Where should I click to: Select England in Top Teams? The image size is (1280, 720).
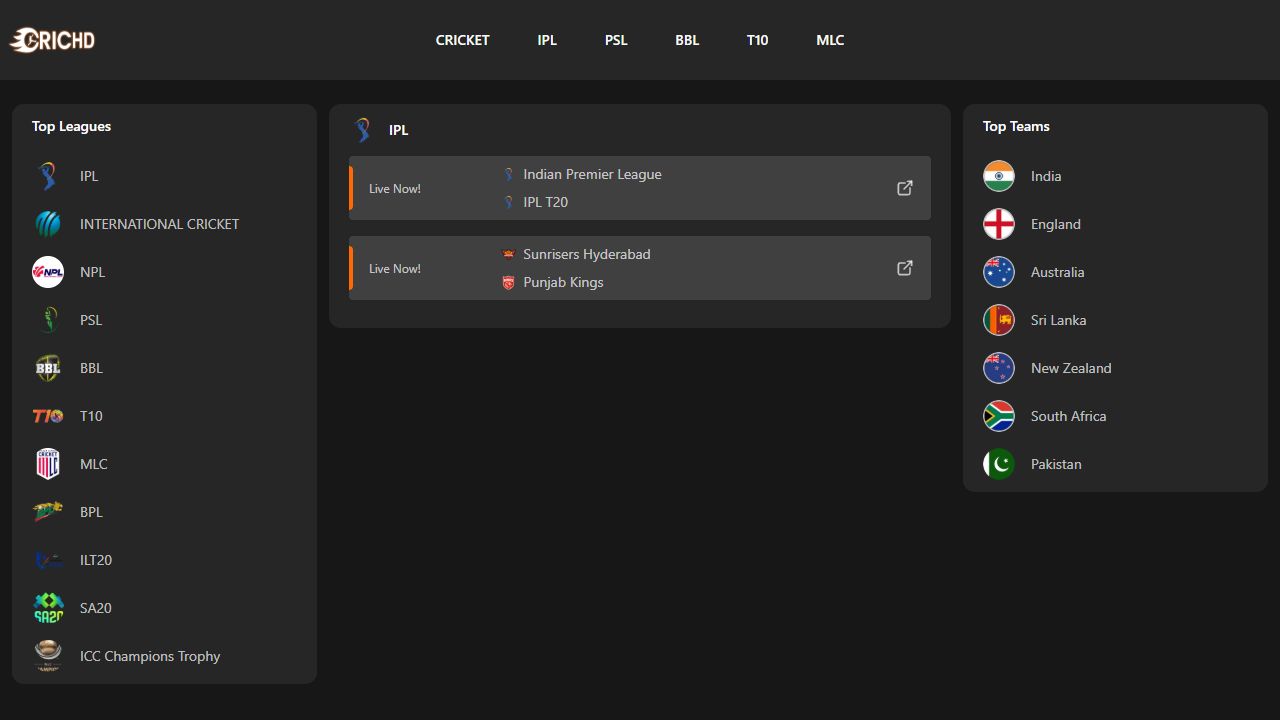click(x=1056, y=224)
